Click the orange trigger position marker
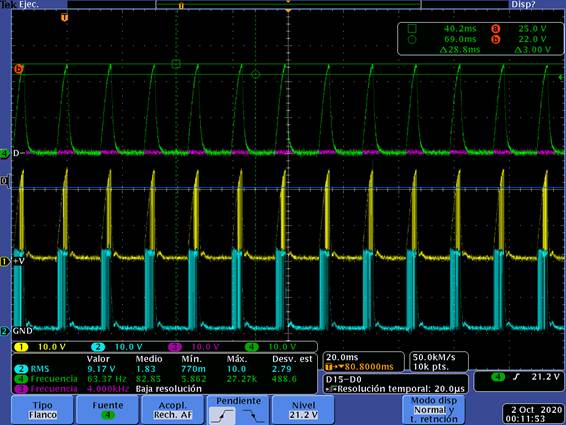566x425 pixels. (64, 17)
